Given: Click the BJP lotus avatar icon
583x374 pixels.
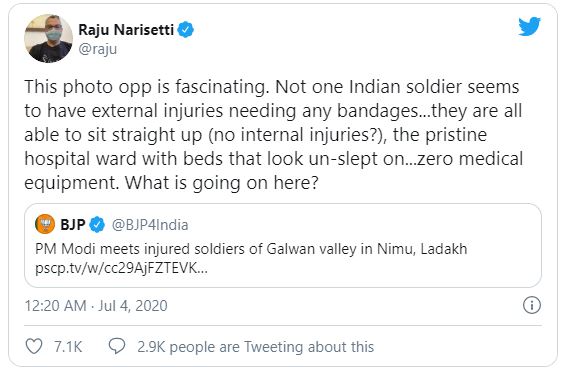Looking at the screenshot, I should pyautogui.click(x=45, y=224).
